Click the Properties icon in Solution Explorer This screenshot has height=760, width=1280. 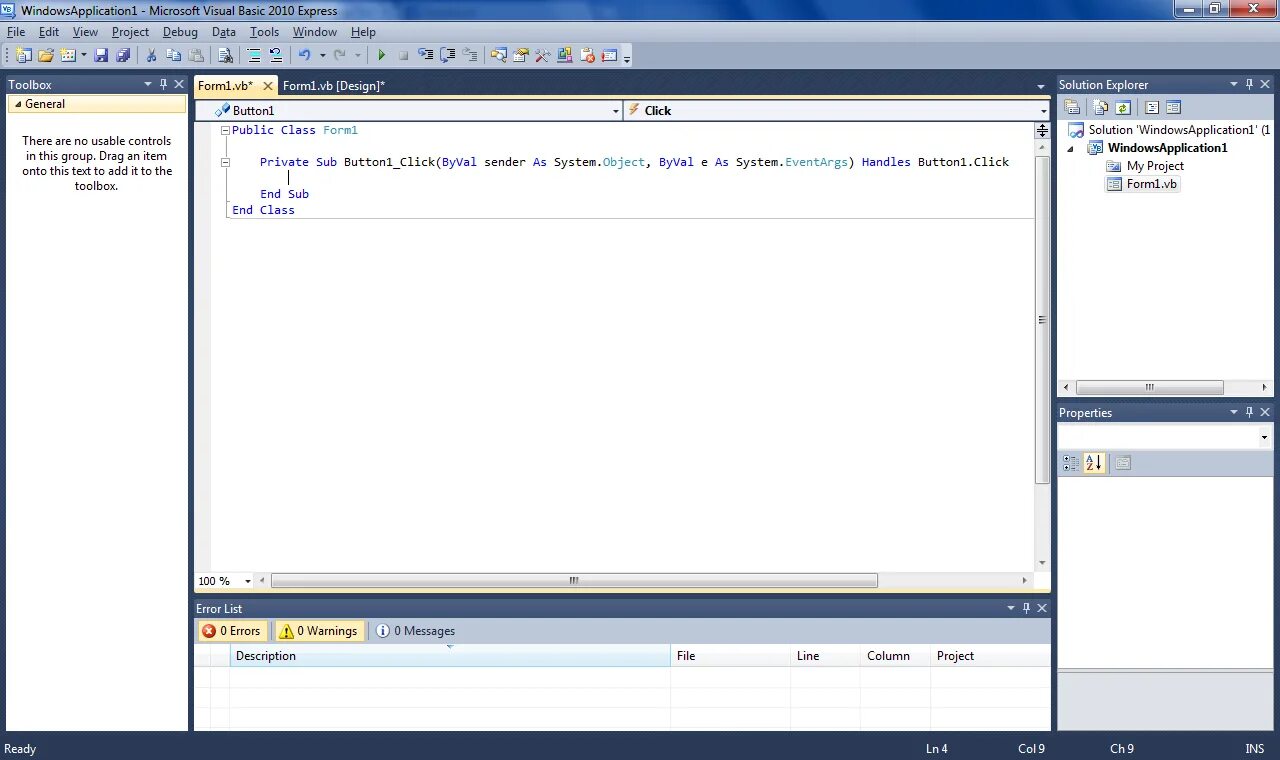[1072, 107]
